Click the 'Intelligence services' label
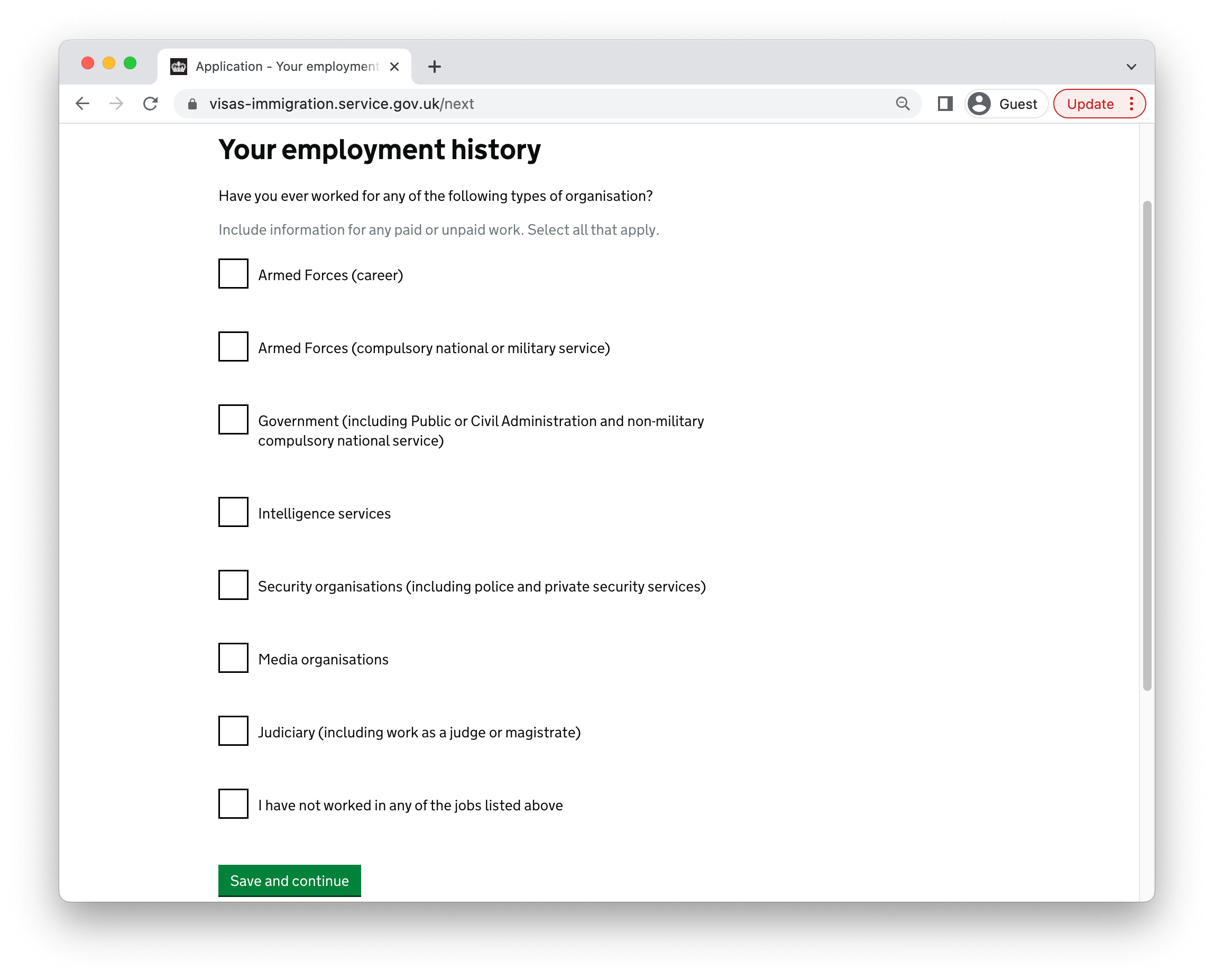 (324, 514)
